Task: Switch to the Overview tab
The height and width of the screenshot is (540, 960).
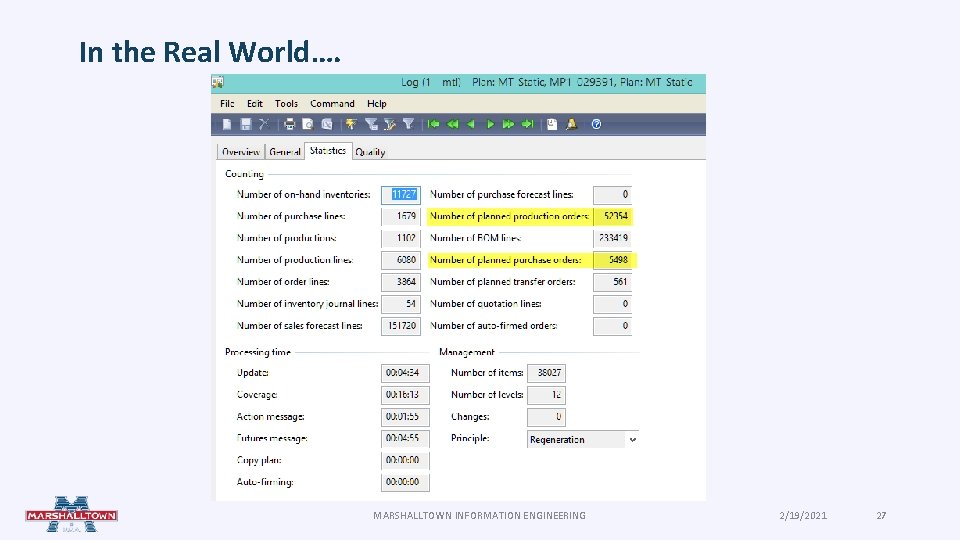Action: [x=241, y=152]
